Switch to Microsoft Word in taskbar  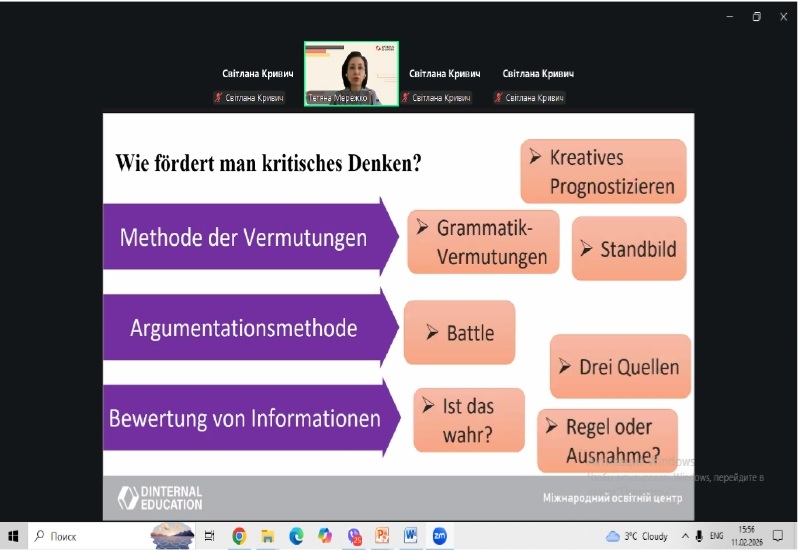pos(410,536)
